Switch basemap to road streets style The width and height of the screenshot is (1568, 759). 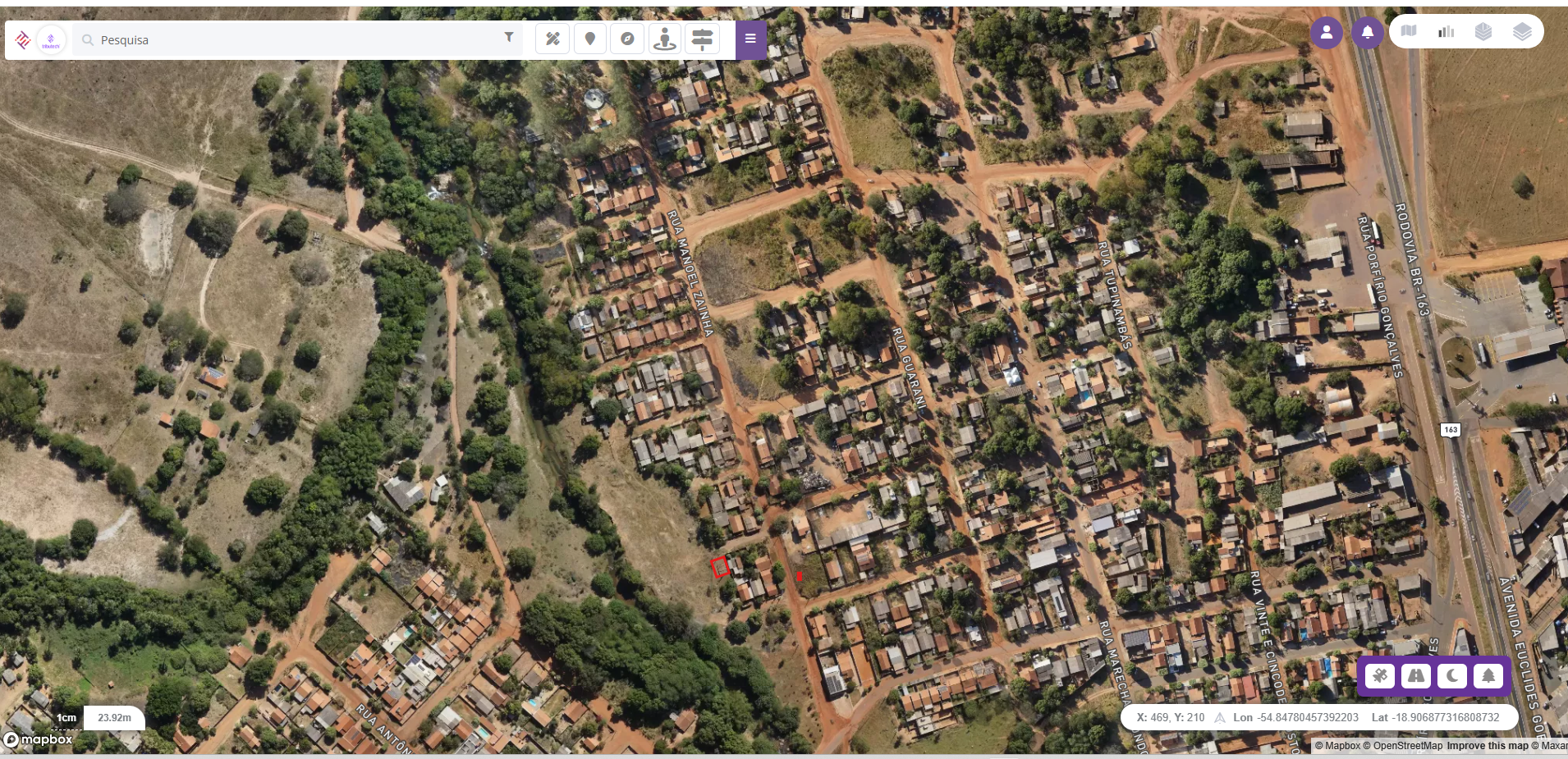point(1416,676)
